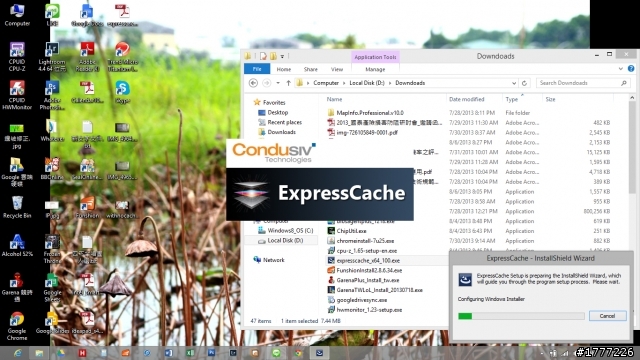Click the Search Downloads field
The width and height of the screenshot is (640, 360).
pyautogui.click(x=582, y=83)
